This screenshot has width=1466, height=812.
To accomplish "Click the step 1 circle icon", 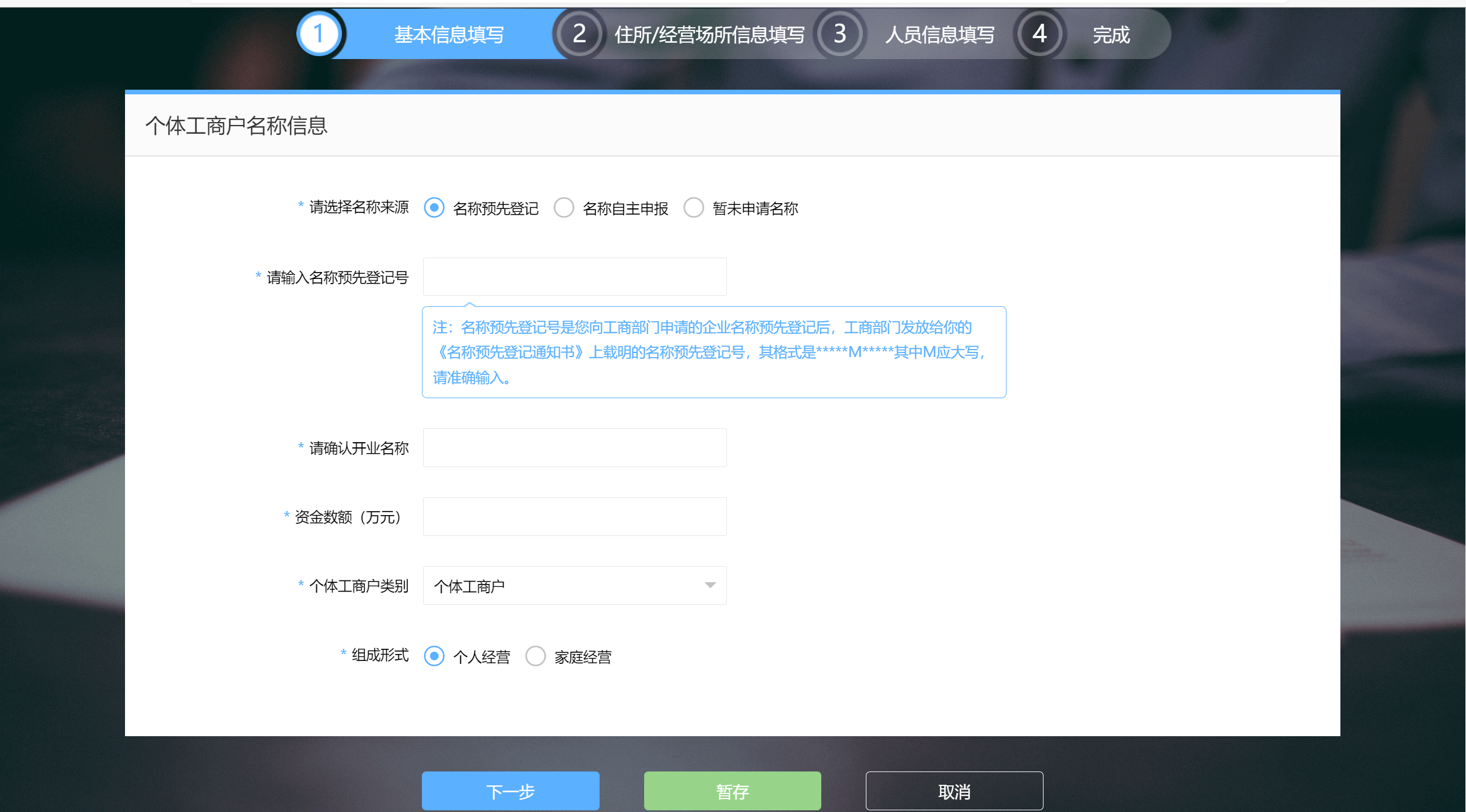I will [x=319, y=34].
